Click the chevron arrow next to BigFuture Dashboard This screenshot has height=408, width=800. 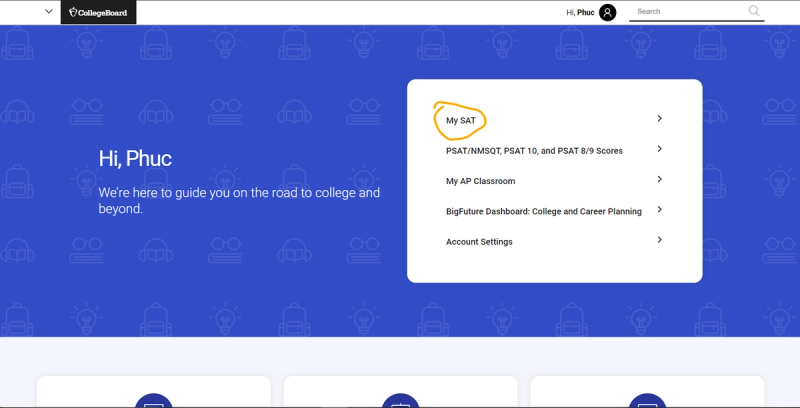click(x=660, y=209)
